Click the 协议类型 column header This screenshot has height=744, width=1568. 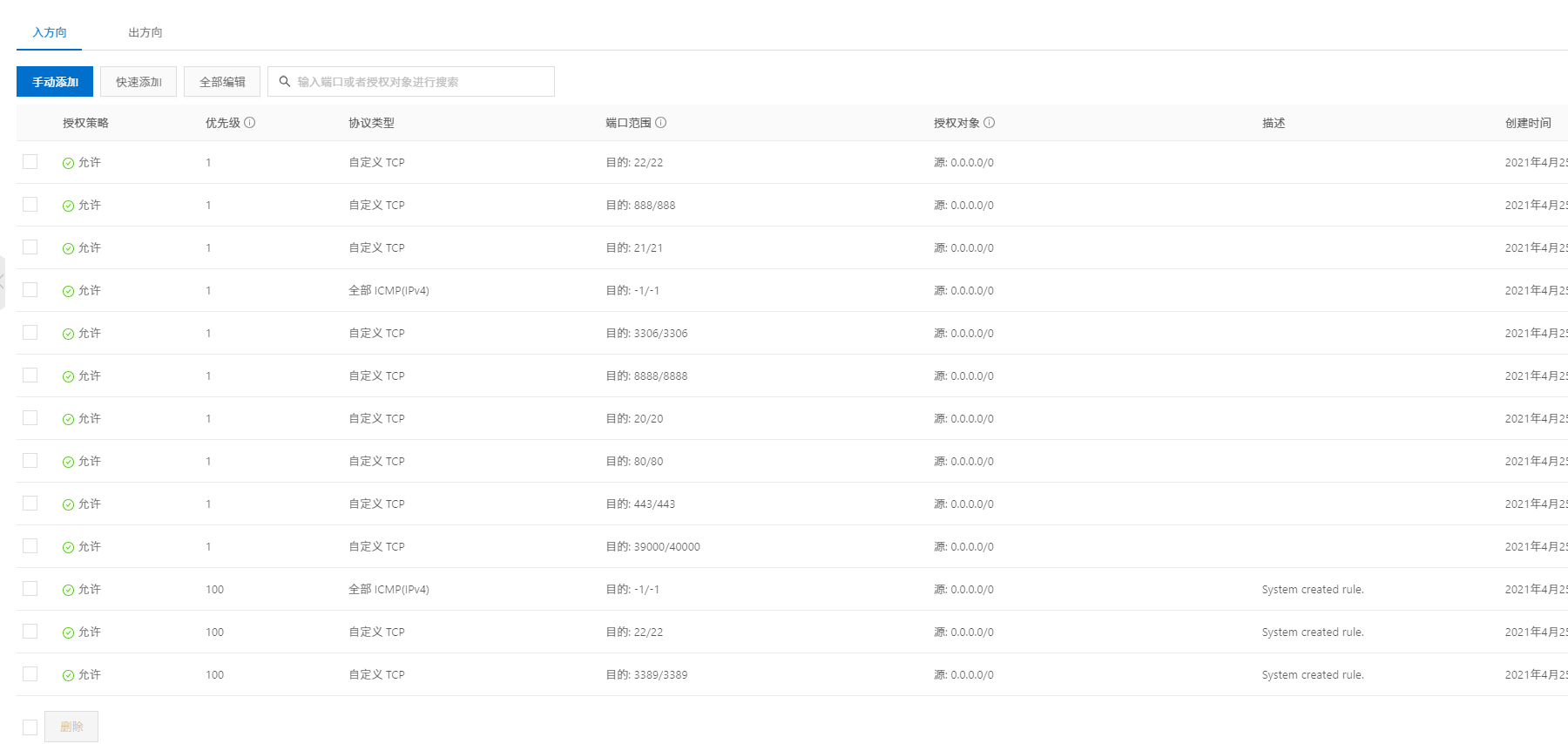[371, 123]
